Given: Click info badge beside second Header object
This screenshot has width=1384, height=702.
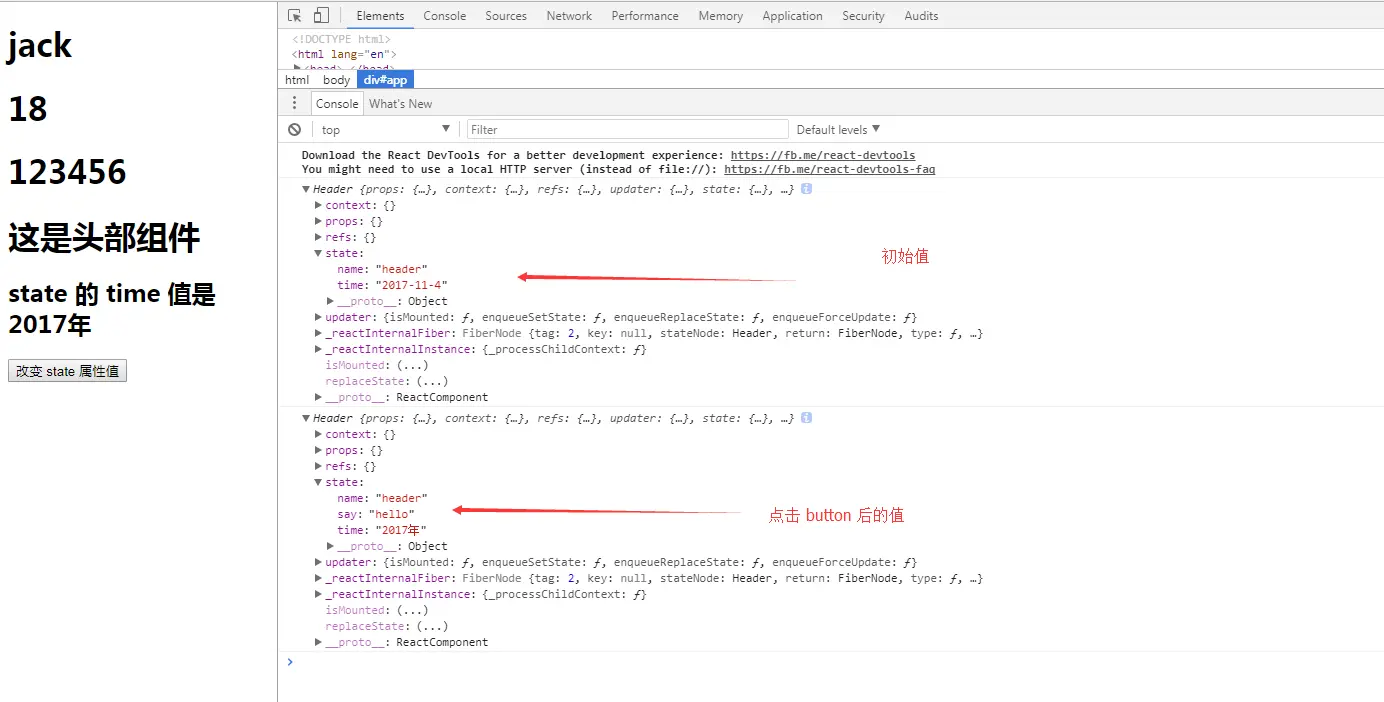Looking at the screenshot, I should 807,418.
